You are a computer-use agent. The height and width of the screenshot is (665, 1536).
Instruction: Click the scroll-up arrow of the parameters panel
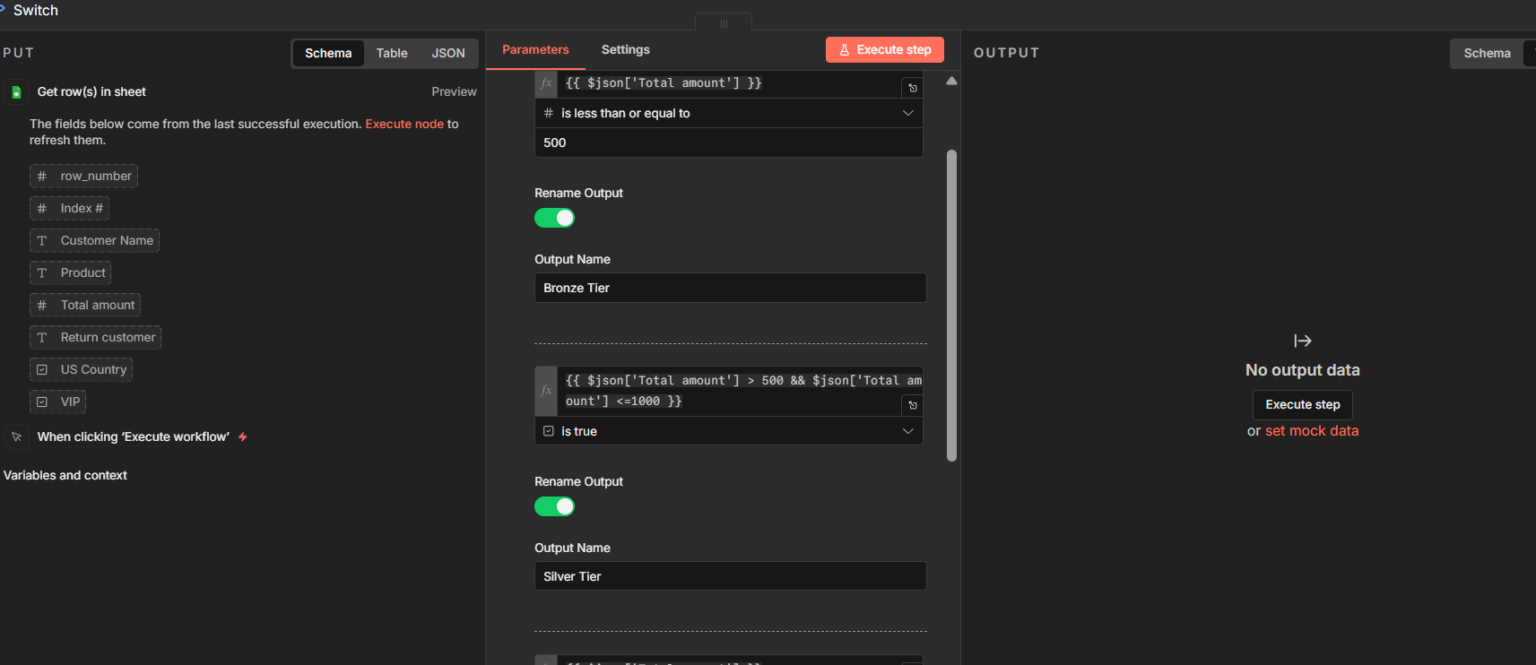(x=951, y=81)
